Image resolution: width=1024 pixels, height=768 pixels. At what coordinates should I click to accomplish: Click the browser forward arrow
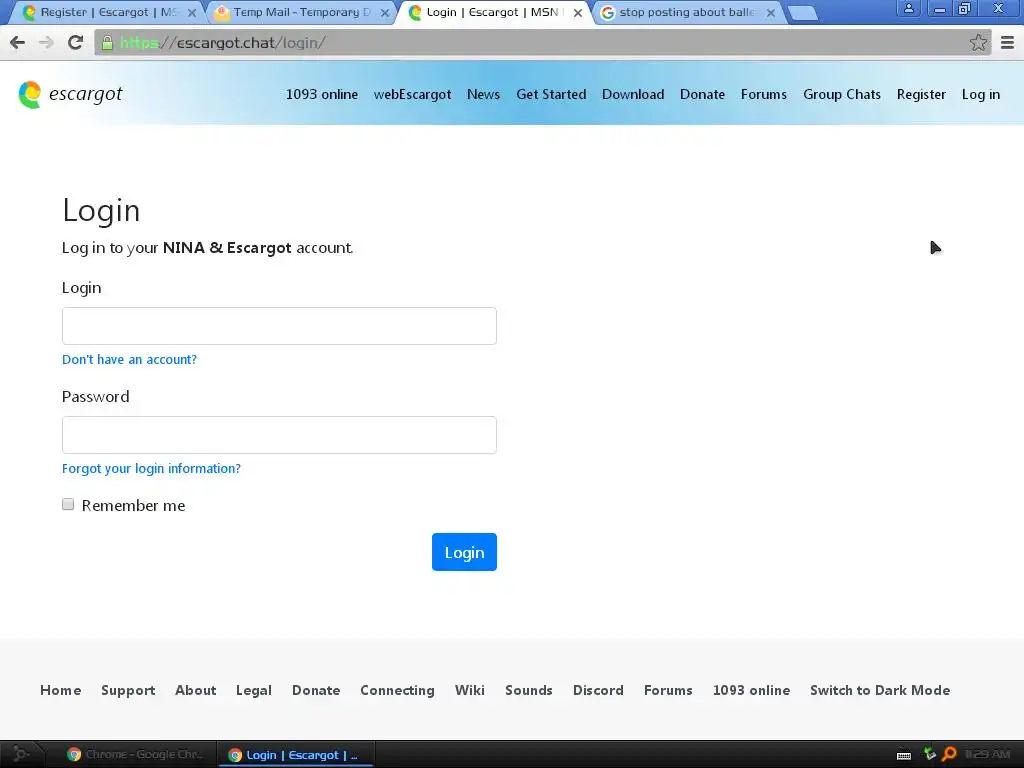(x=46, y=42)
